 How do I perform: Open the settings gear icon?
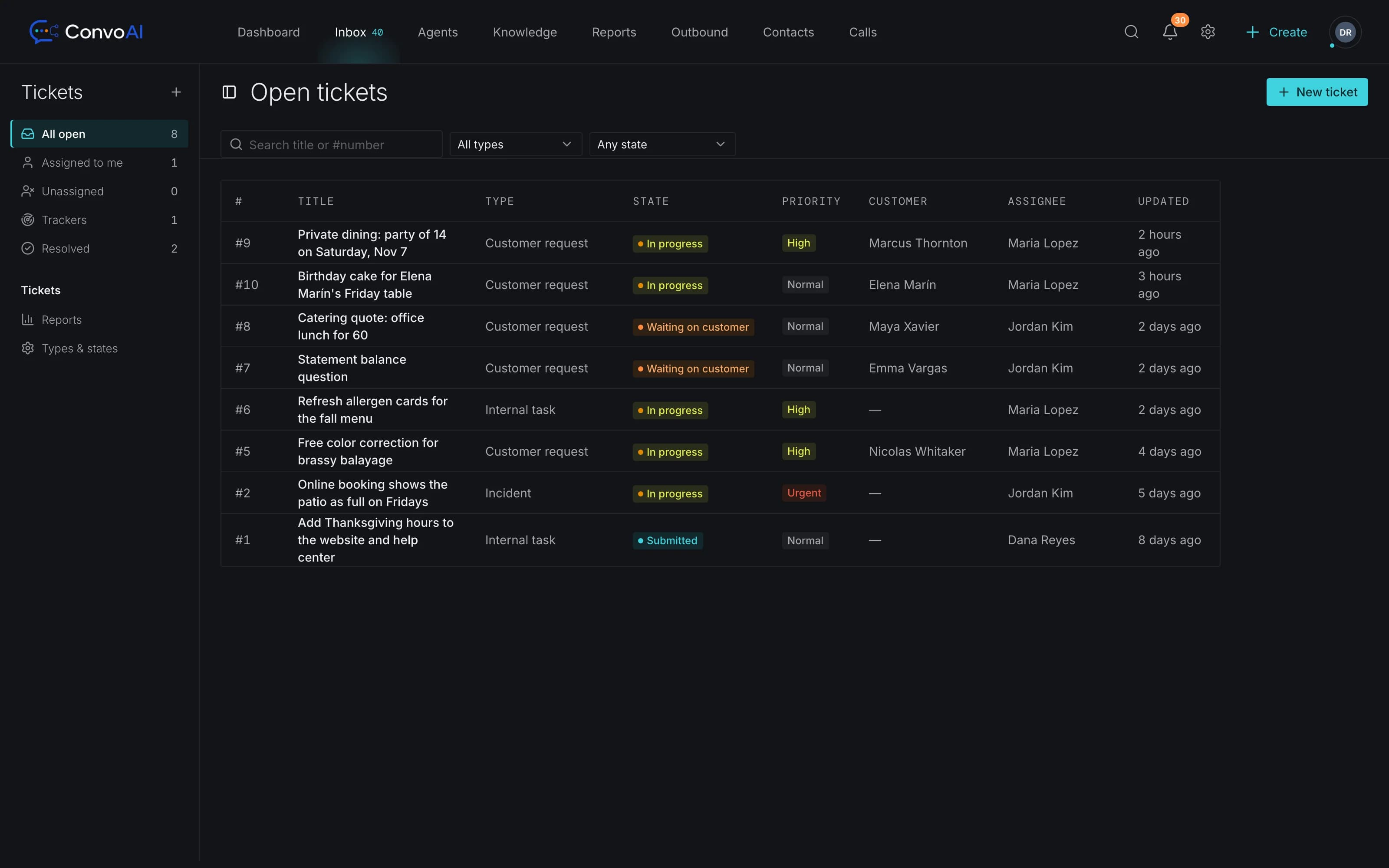[1208, 32]
